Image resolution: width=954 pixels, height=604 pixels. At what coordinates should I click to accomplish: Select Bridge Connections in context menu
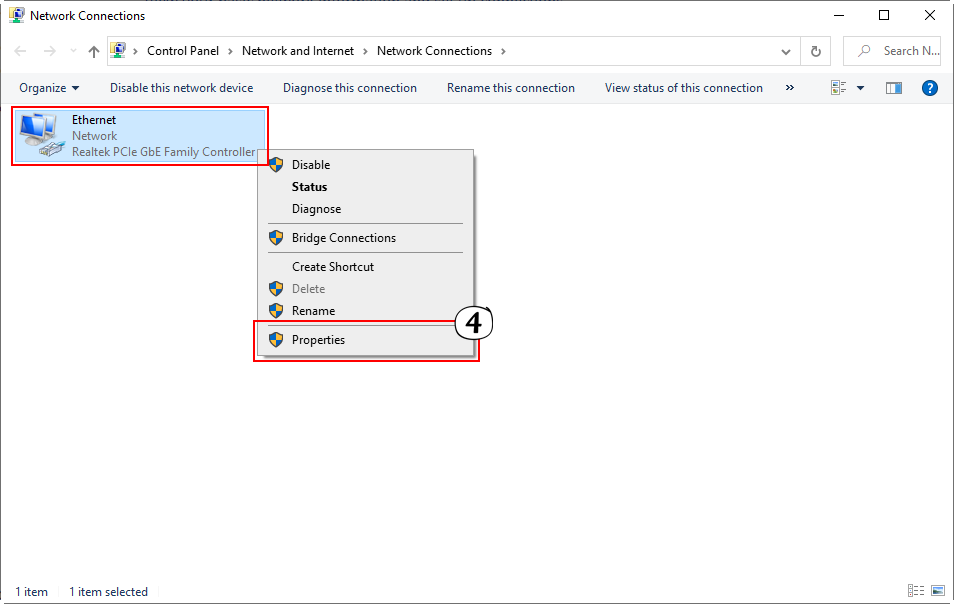[x=343, y=238]
